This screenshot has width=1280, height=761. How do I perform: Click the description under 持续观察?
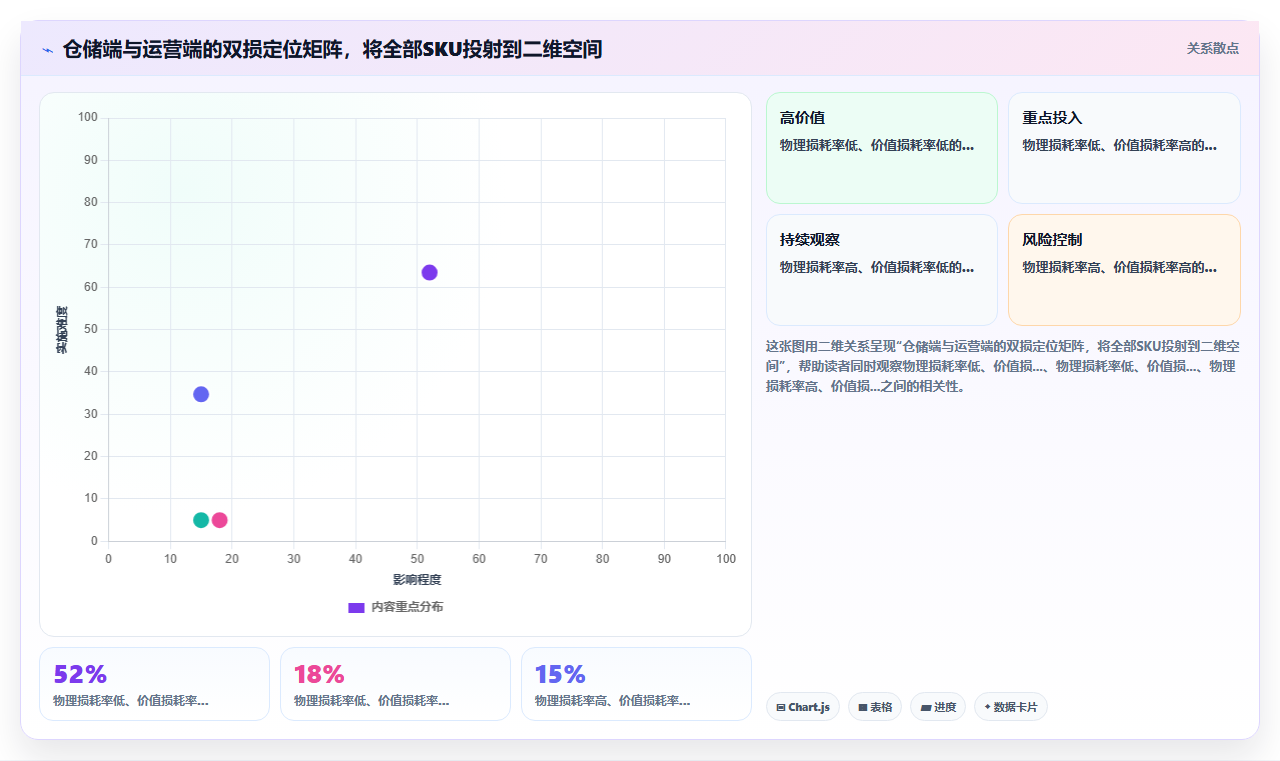point(877,267)
